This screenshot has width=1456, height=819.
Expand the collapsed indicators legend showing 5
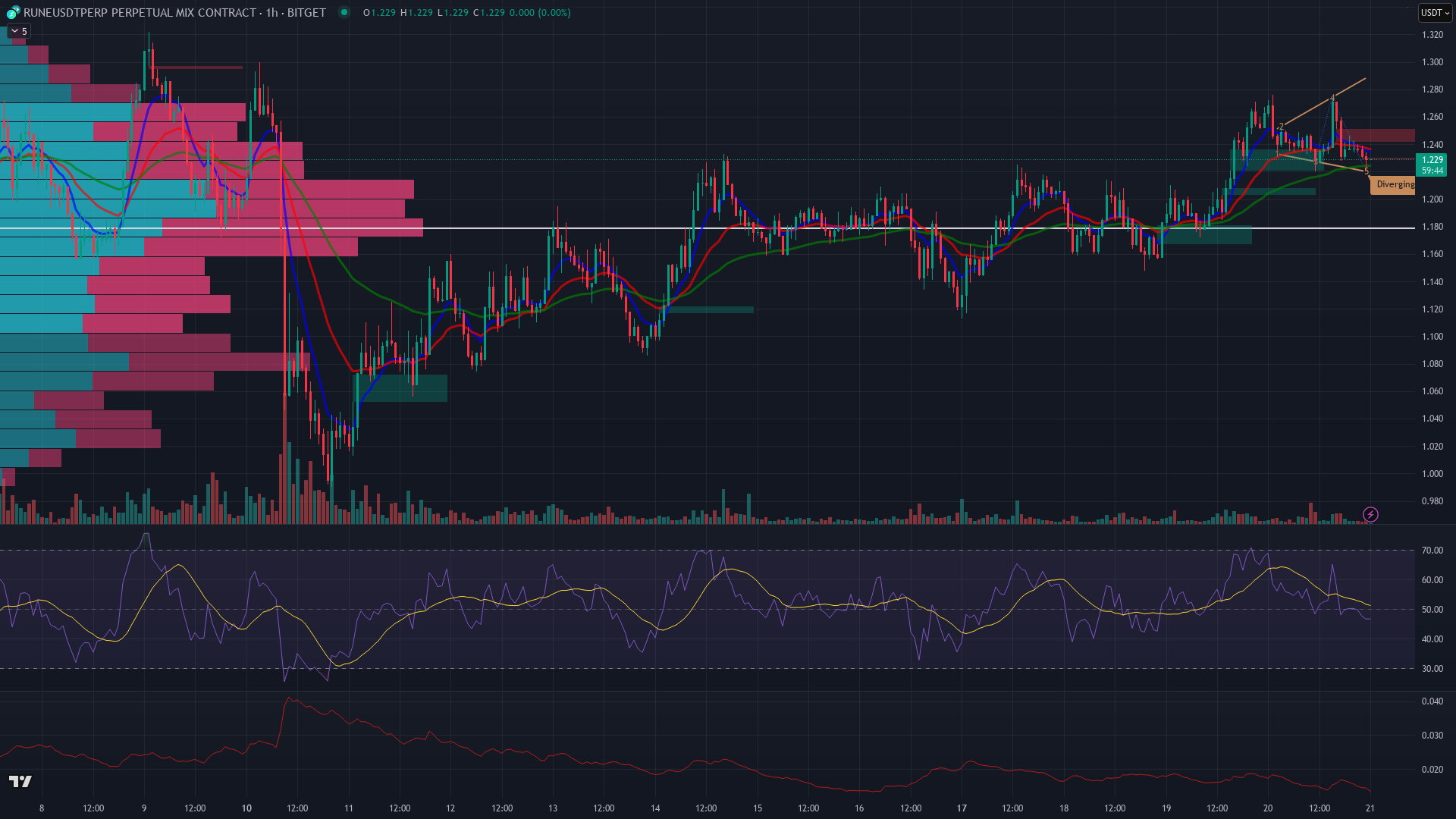[x=19, y=31]
